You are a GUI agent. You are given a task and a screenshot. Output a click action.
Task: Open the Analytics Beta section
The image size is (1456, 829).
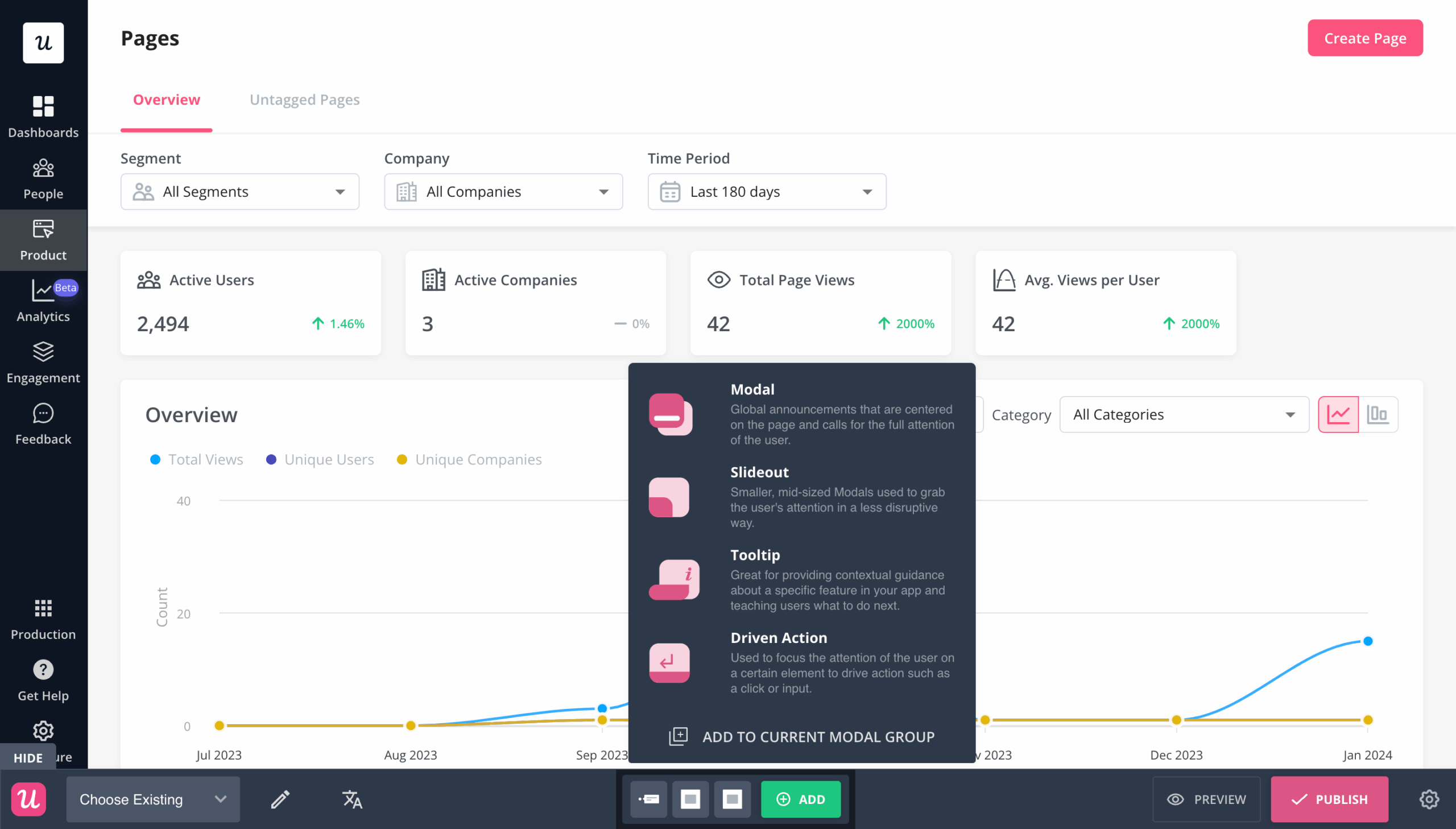pyautogui.click(x=43, y=300)
